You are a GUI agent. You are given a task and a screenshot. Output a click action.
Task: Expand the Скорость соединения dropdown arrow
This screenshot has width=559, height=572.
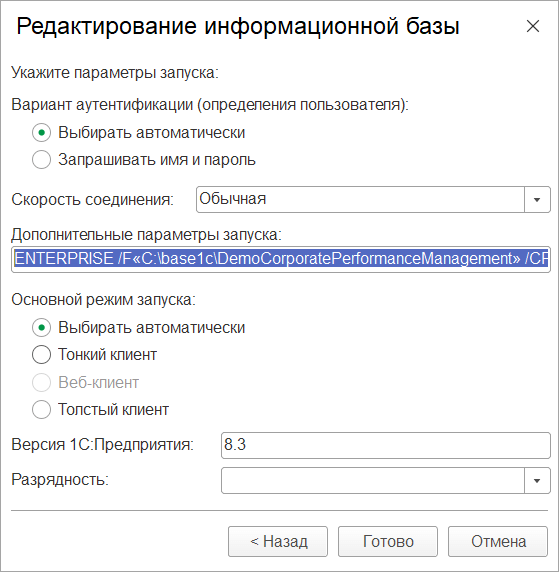(x=537, y=200)
